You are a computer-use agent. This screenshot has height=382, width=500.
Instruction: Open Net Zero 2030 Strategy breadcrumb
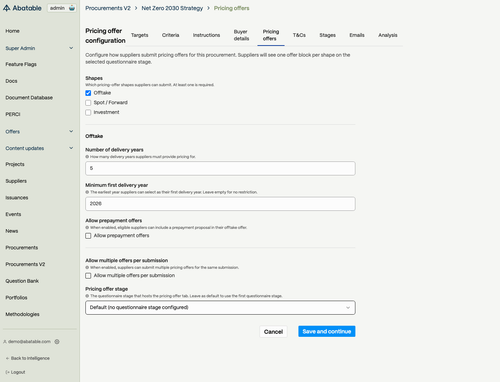[172, 8]
